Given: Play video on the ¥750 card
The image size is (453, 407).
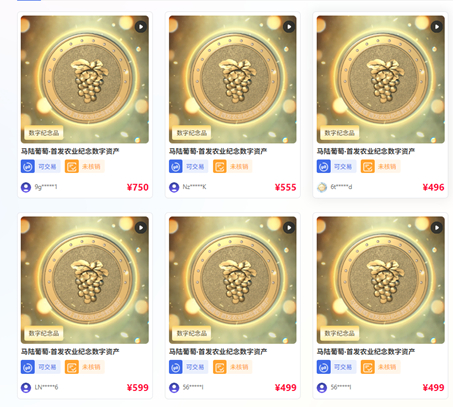Looking at the screenshot, I should [x=141, y=27].
